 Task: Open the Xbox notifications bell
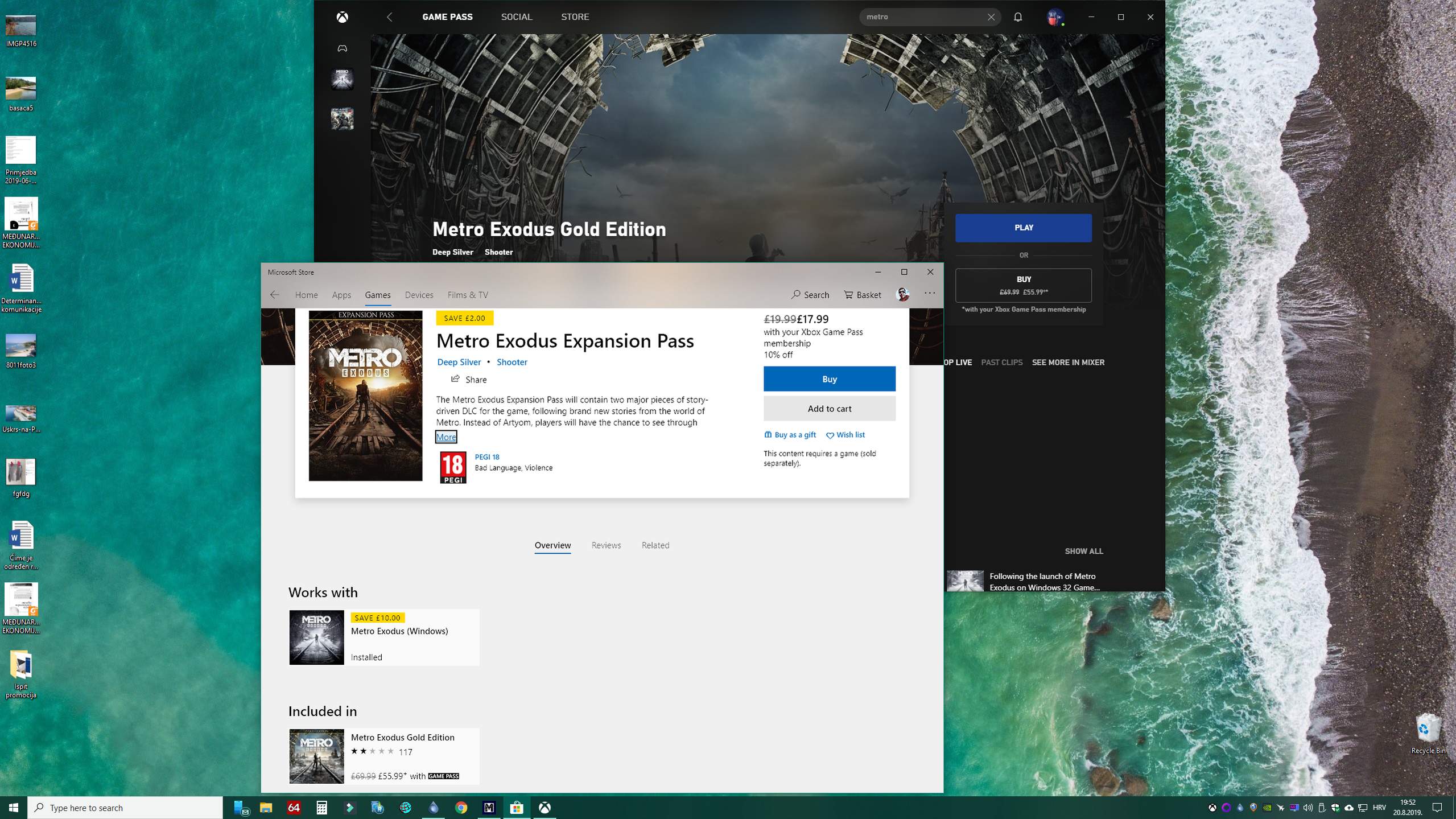1018,17
